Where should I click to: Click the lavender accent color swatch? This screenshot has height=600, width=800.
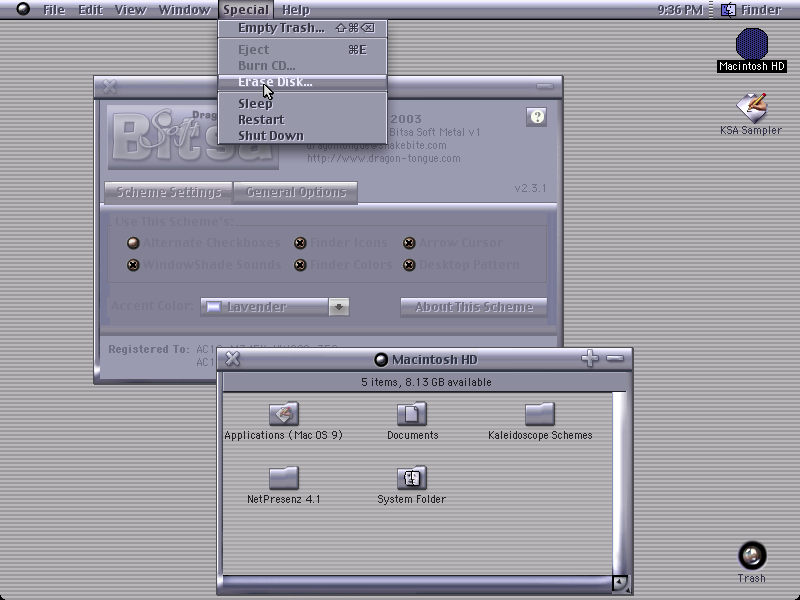coord(213,307)
